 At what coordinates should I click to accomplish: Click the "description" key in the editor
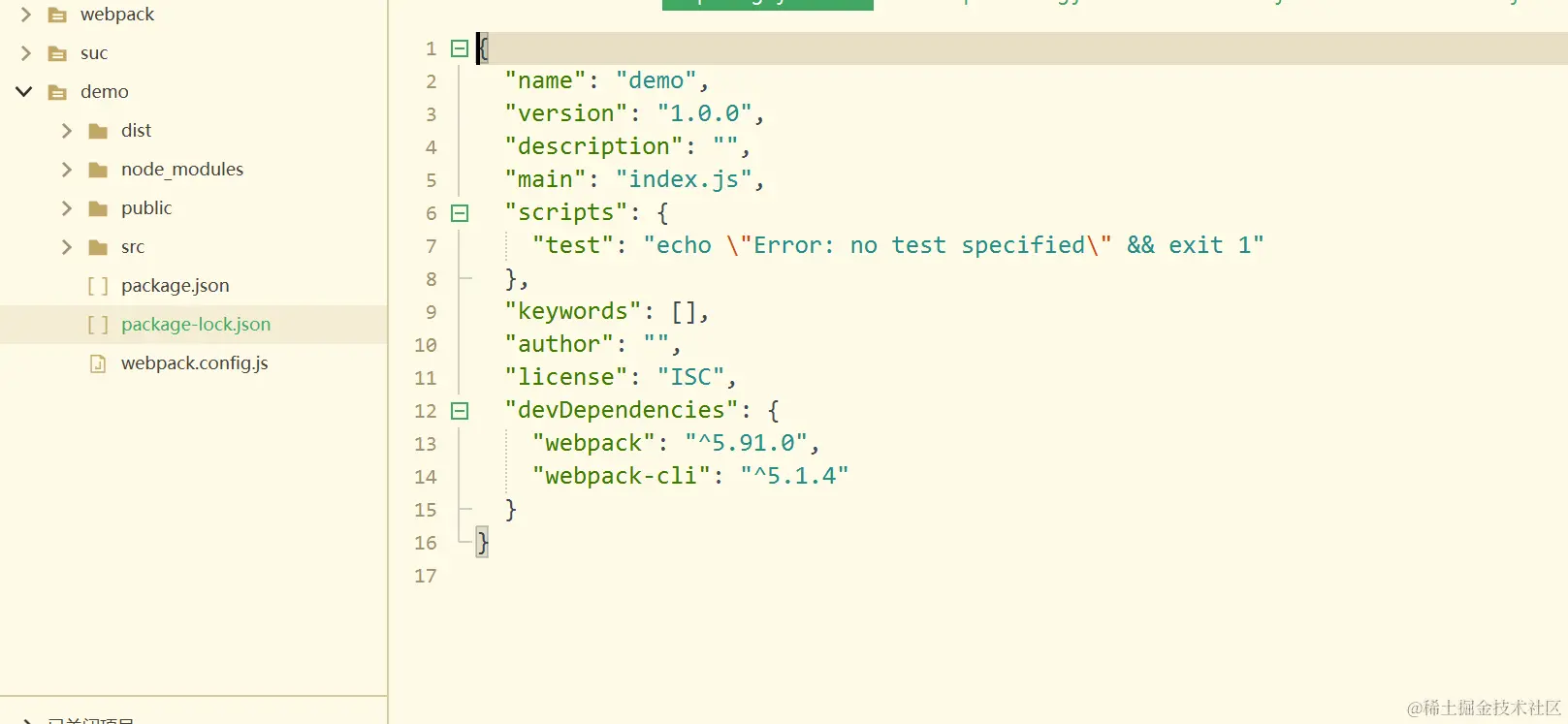[x=593, y=146]
